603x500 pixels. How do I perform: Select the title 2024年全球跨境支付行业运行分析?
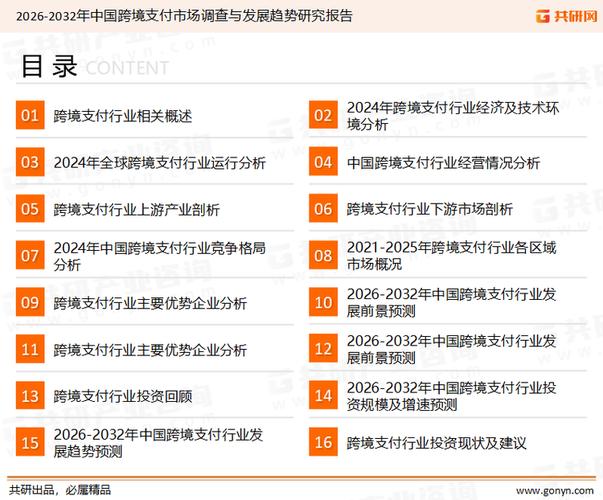click(x=160, y=163)
